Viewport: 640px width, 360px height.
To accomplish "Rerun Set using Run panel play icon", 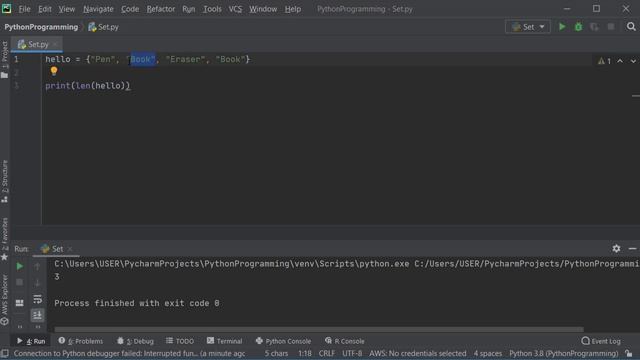I will coord(19,266).
